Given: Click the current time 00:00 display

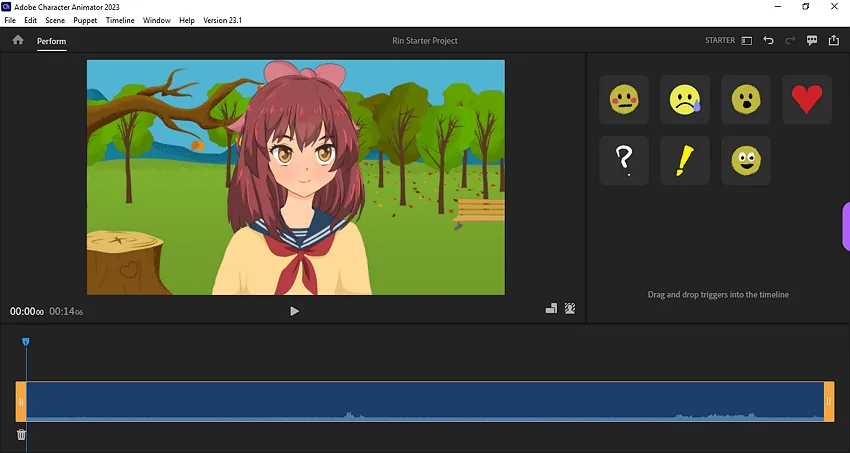Looking at the screenshot, I should 27,311.
